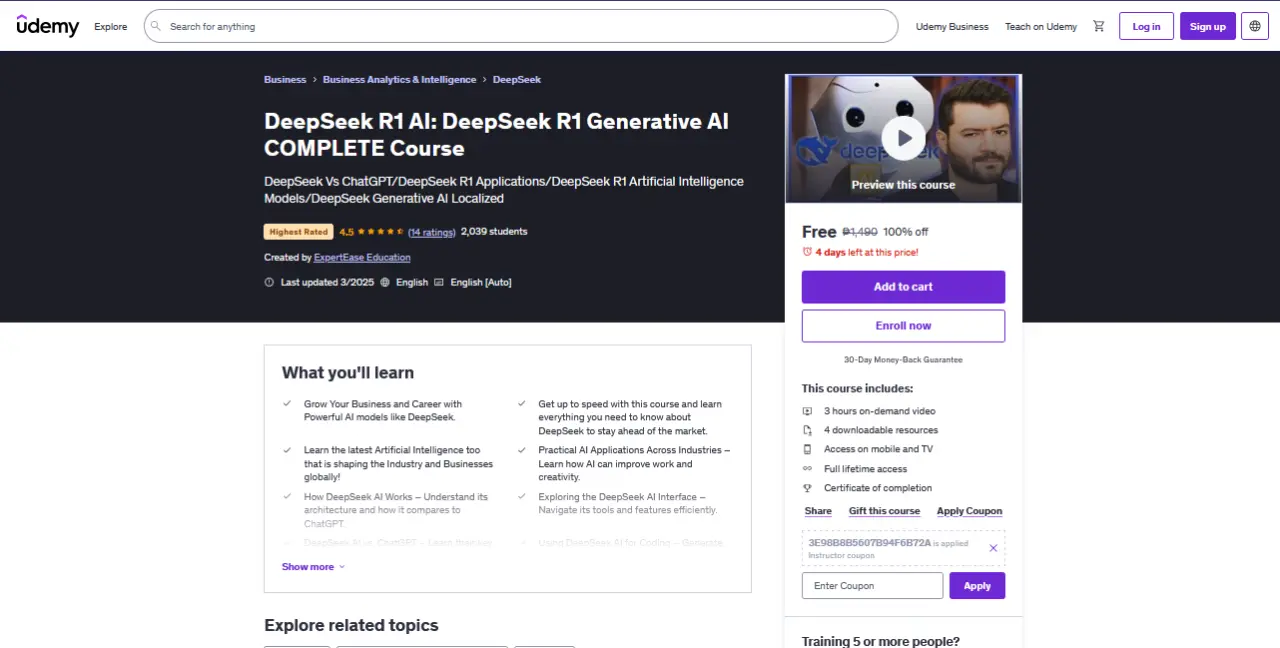This screenshot has width=1280, height=648.
Task: Click the 'Free' price text
Action: tap(819, 232)
